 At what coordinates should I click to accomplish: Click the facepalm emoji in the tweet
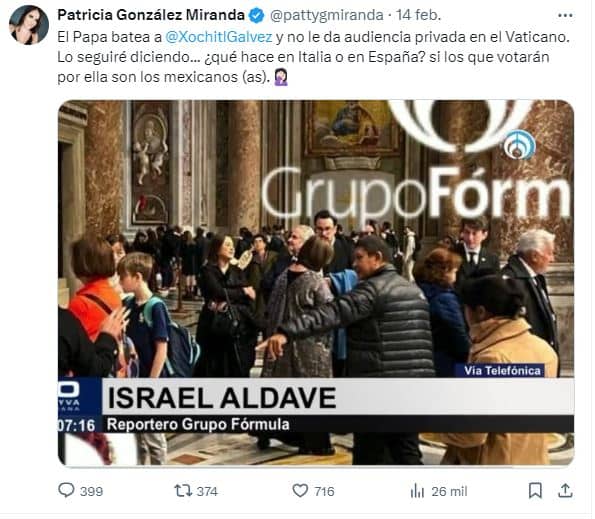[x=281, y=77]
